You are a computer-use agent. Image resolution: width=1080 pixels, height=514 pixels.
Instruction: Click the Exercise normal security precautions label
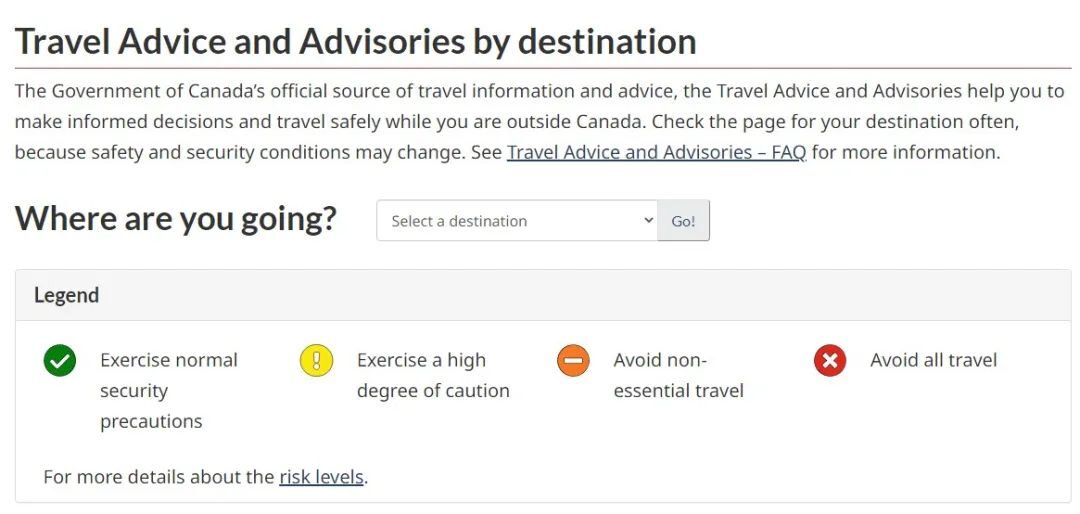[x=168, y=390]
